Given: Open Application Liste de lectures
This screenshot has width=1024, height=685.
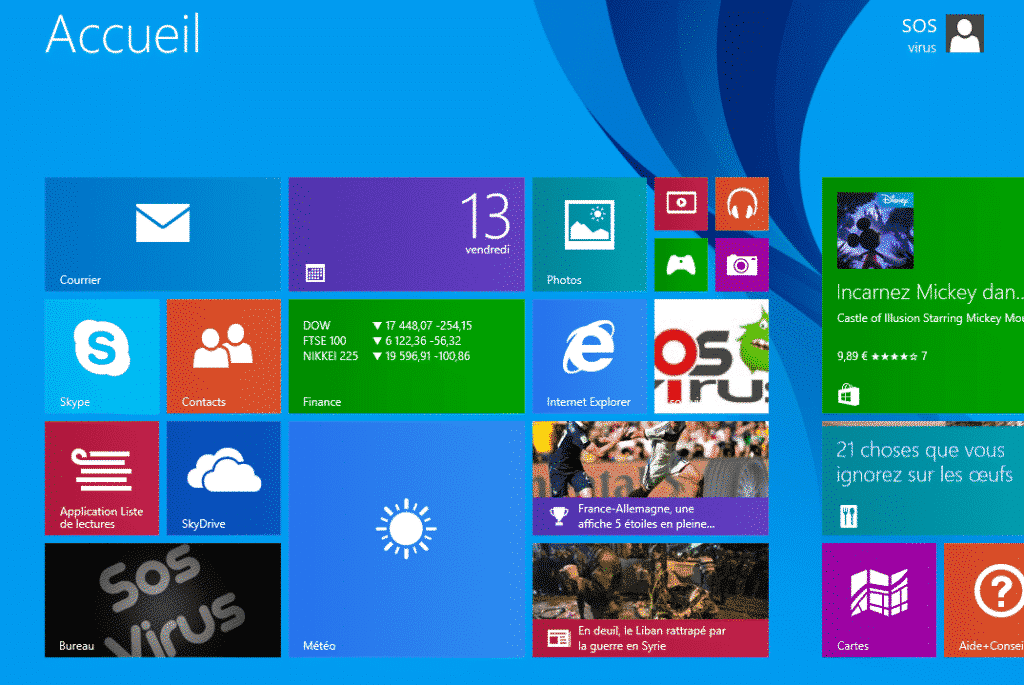Looking at the screenshot, I should (x=101, y=478).
